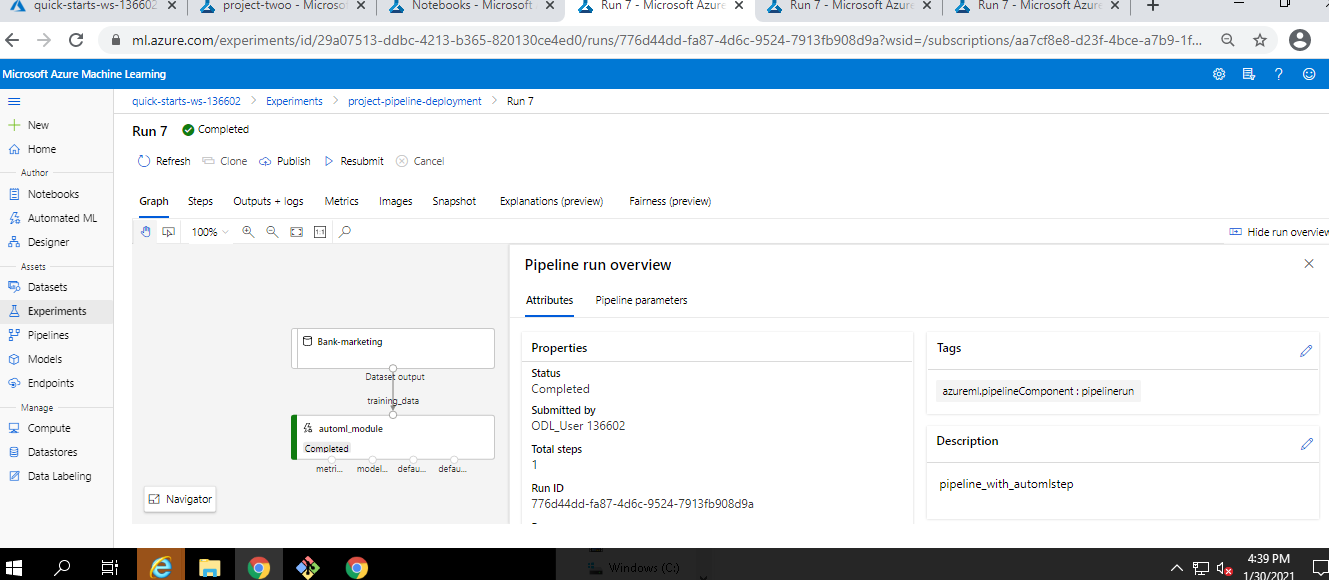
Task: Click the quick-starts-ws-136602 breadcrumb
Action: point(186,101)
